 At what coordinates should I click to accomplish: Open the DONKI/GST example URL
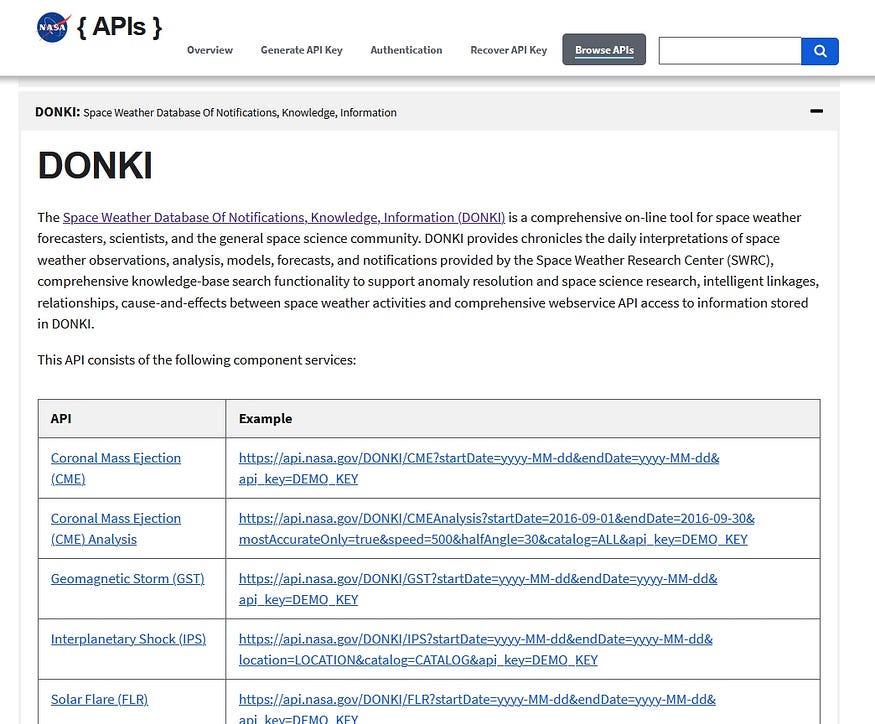click(478, 589)
